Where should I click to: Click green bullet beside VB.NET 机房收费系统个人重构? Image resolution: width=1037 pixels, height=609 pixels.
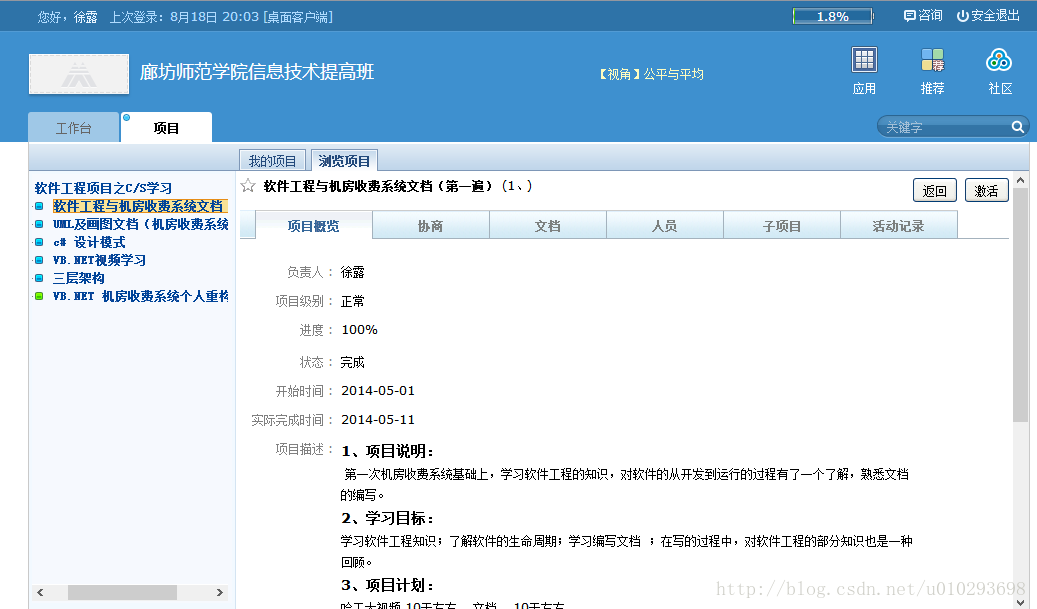click(x=39, y=296)
